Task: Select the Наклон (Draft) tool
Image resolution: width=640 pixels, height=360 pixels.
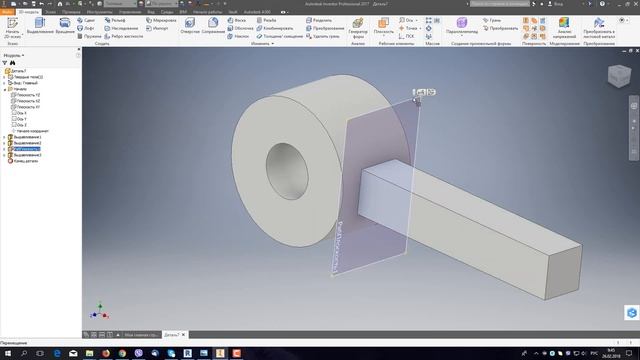Action: click(238, 36)
